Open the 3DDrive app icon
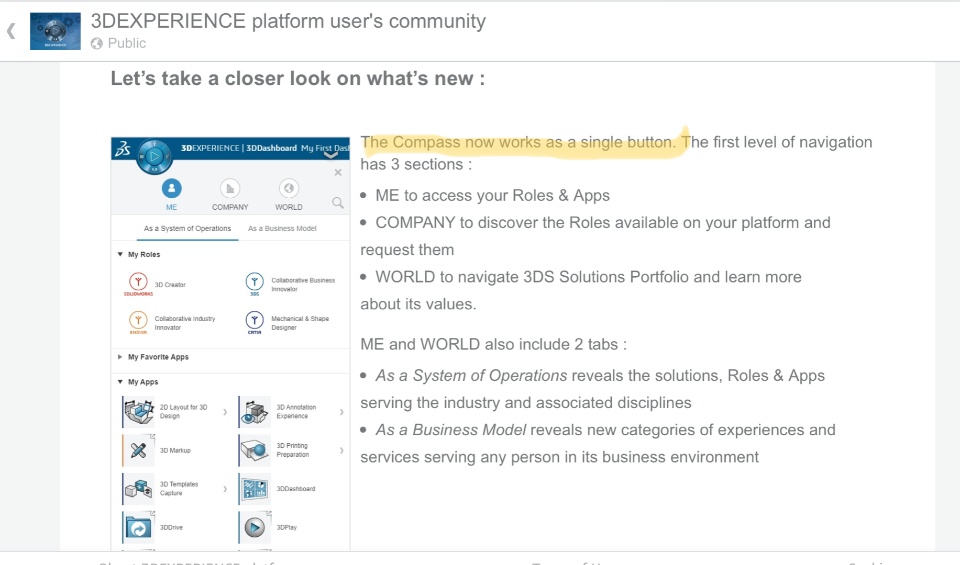Viewport: 960px width, 565px height. coord(139,527)
